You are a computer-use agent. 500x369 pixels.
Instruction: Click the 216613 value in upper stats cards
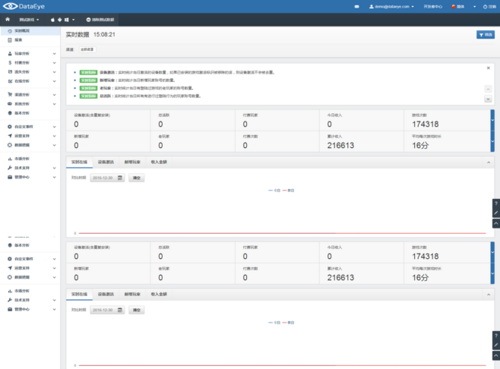pos(341,145)
